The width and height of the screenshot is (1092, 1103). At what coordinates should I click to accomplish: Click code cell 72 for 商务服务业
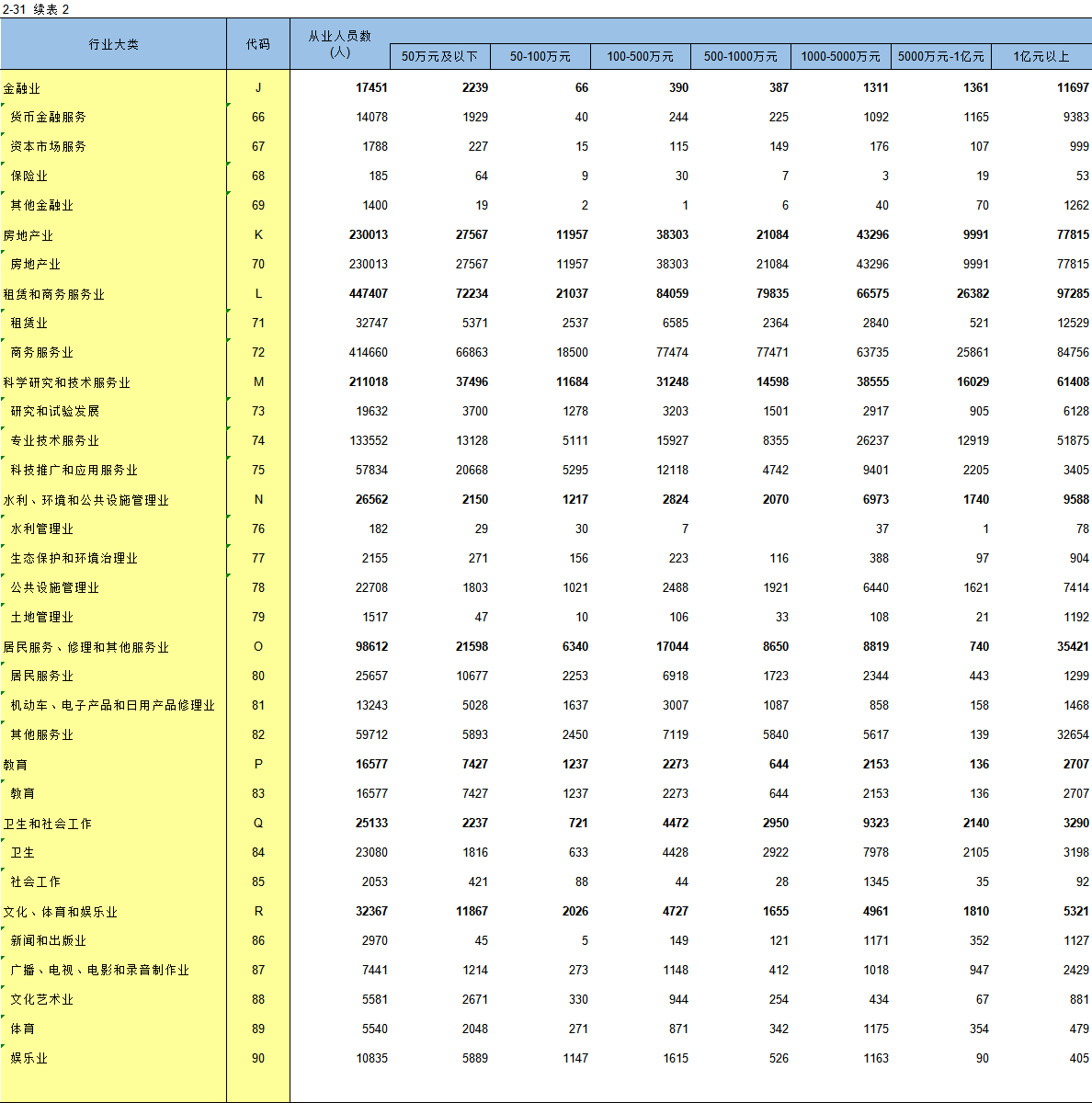(x=258, y=353)
